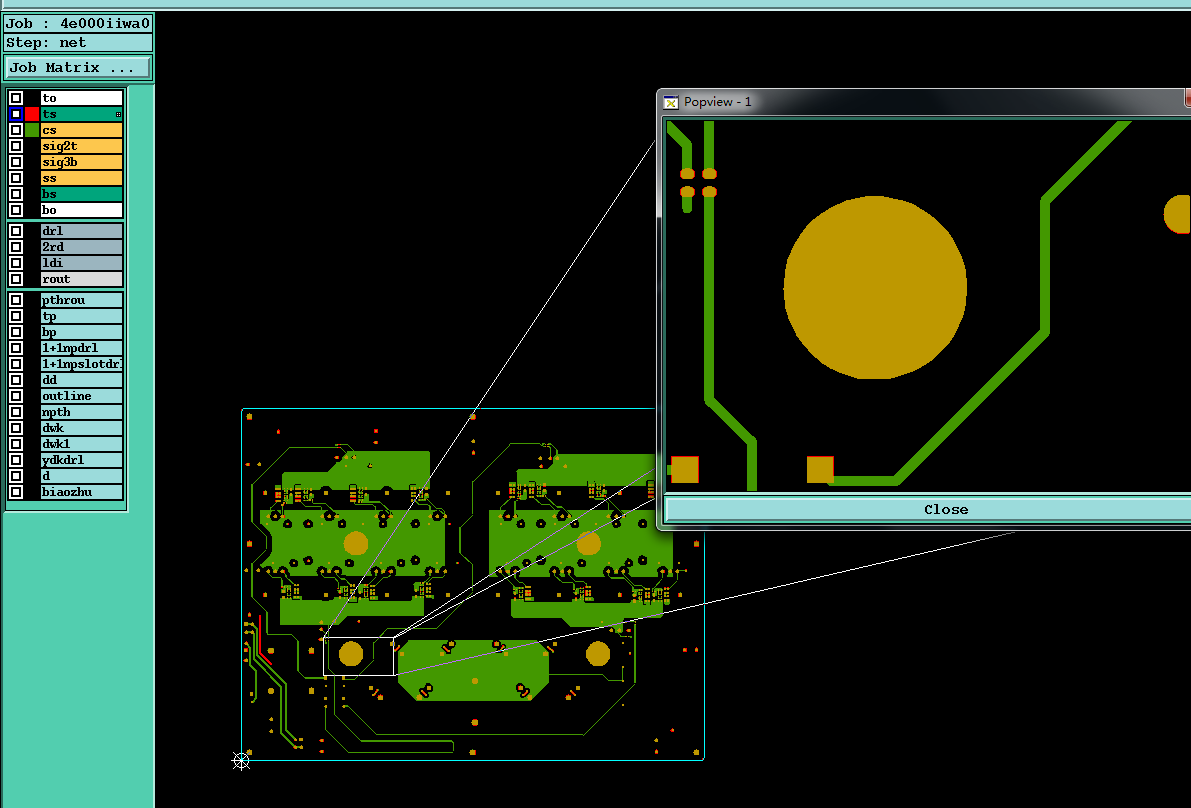1191x808 pixels.
Task: Click the large gold circle in Popview
Action: click(x=875, y=287)
